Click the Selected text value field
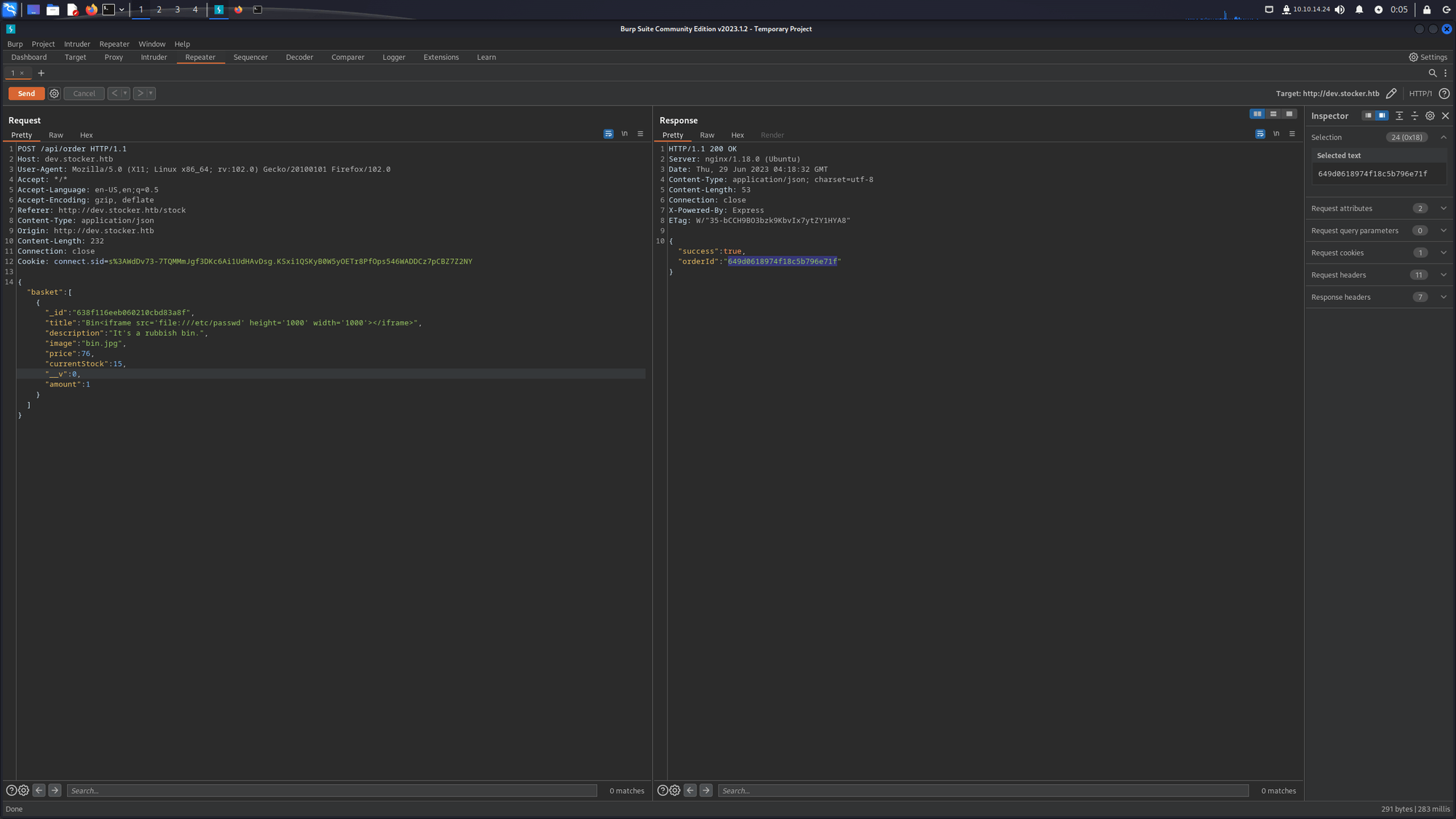Viewport: 1456px width, 819px height. pos(1378,174)
